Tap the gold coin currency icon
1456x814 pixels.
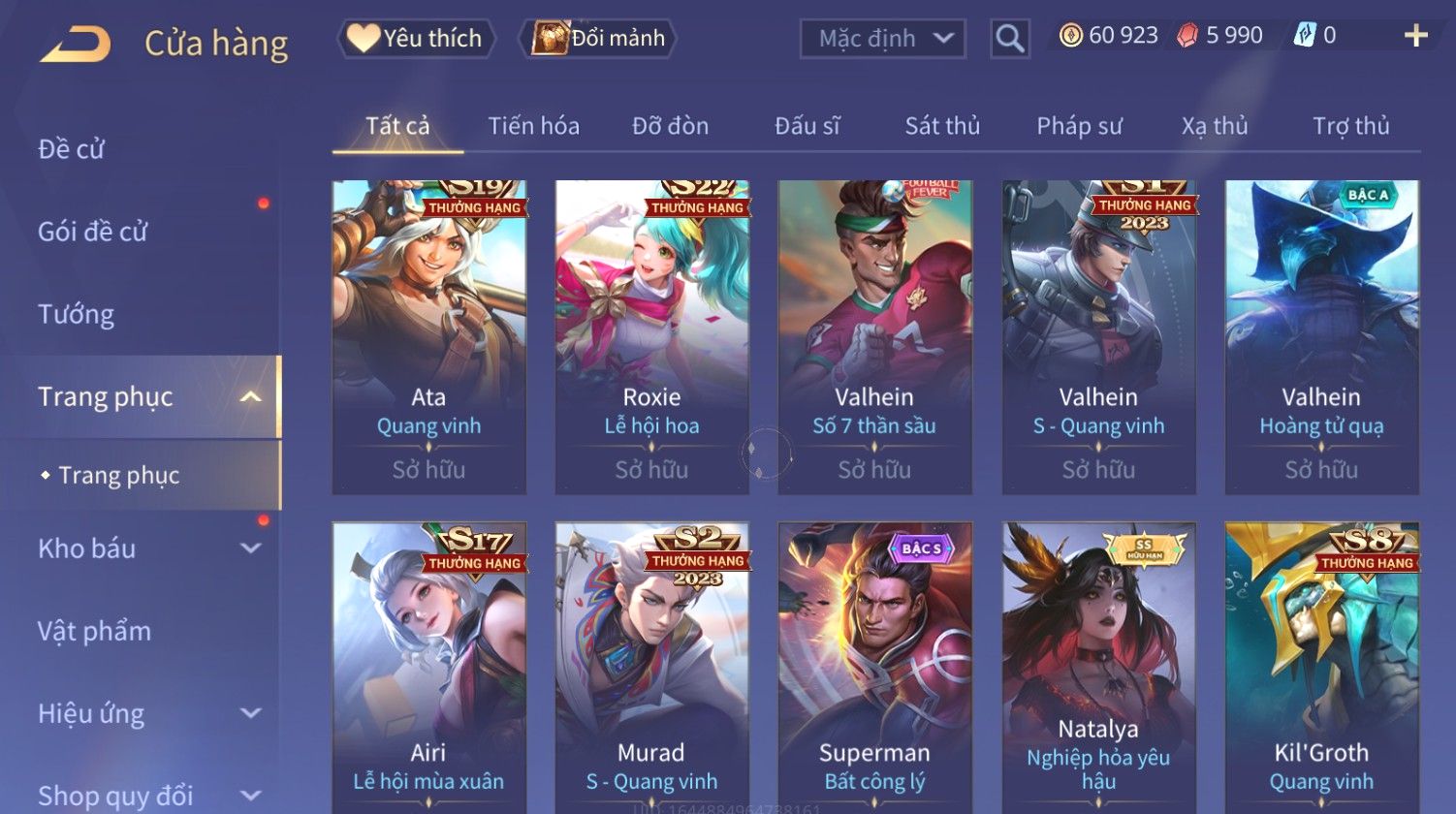point(1070,36)
